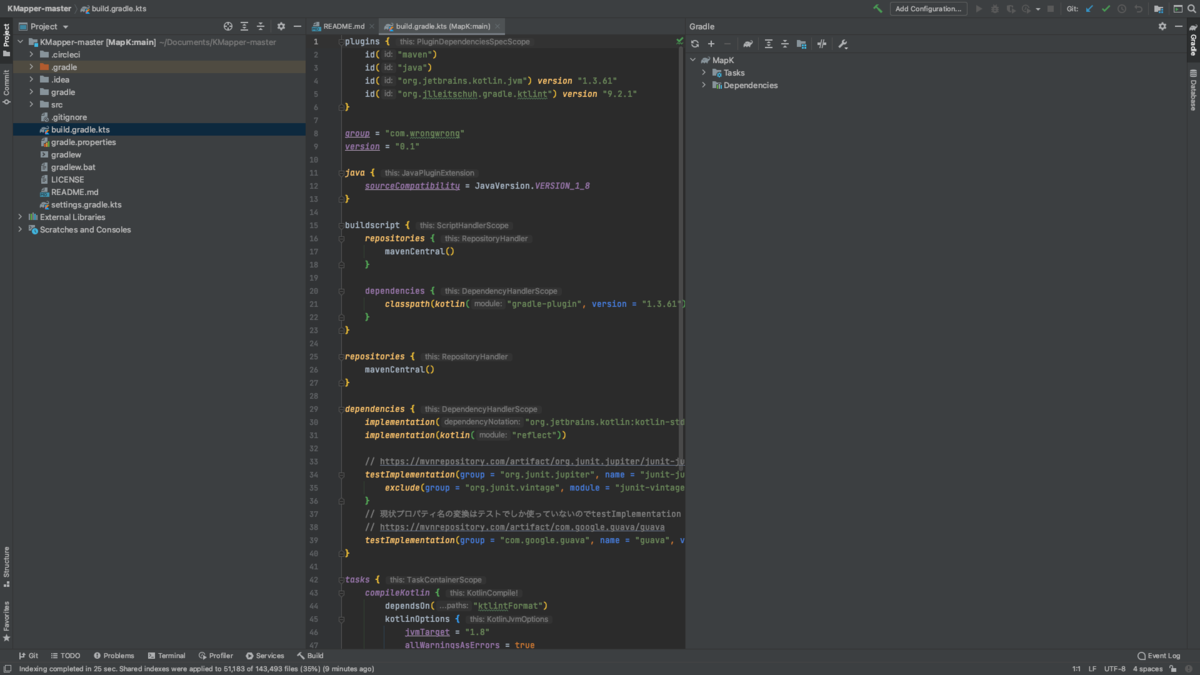Image resolution: width=1200 pixels, height=675 pixels.
Task: Open the mvnrepository guava link in comment
Action: [521, 527]
